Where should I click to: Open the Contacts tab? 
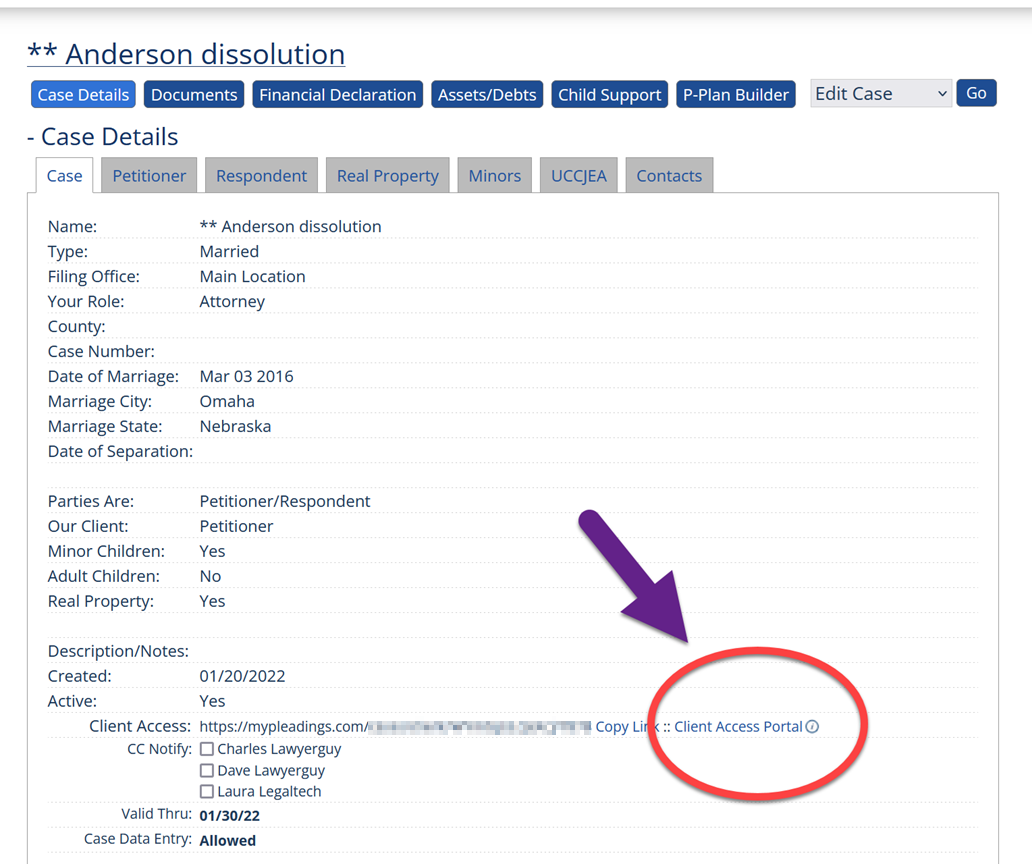click(x=669, y=175)
